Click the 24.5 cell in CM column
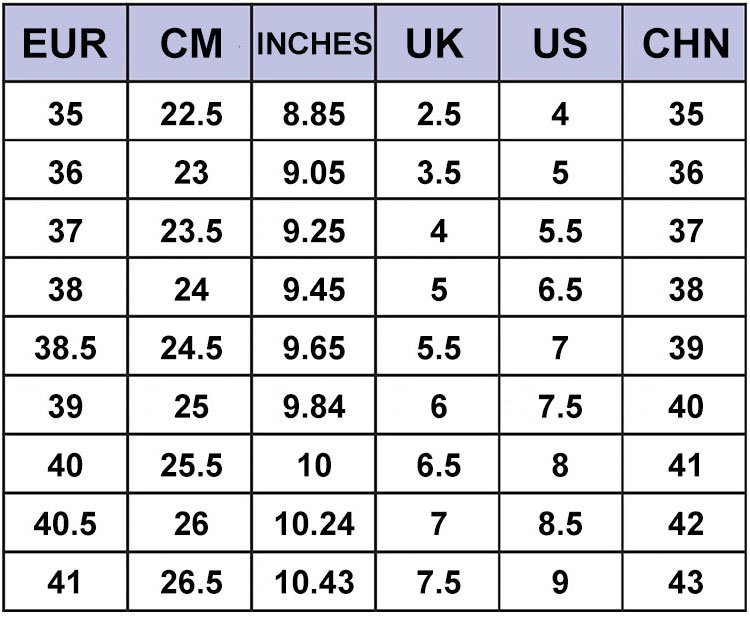Image resolution: width=750 pixels, height=617 pixels. tap(191, 348)
